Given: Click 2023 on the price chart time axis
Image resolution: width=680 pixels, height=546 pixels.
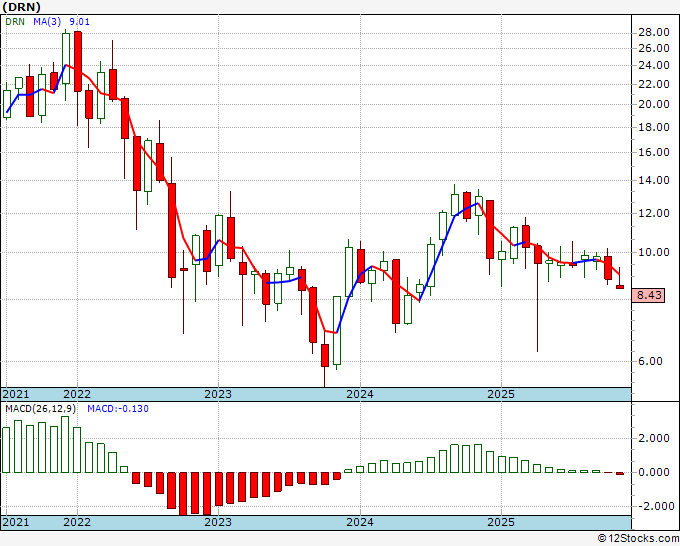Looking at the screenshot, I should click(x=218, y=394).
